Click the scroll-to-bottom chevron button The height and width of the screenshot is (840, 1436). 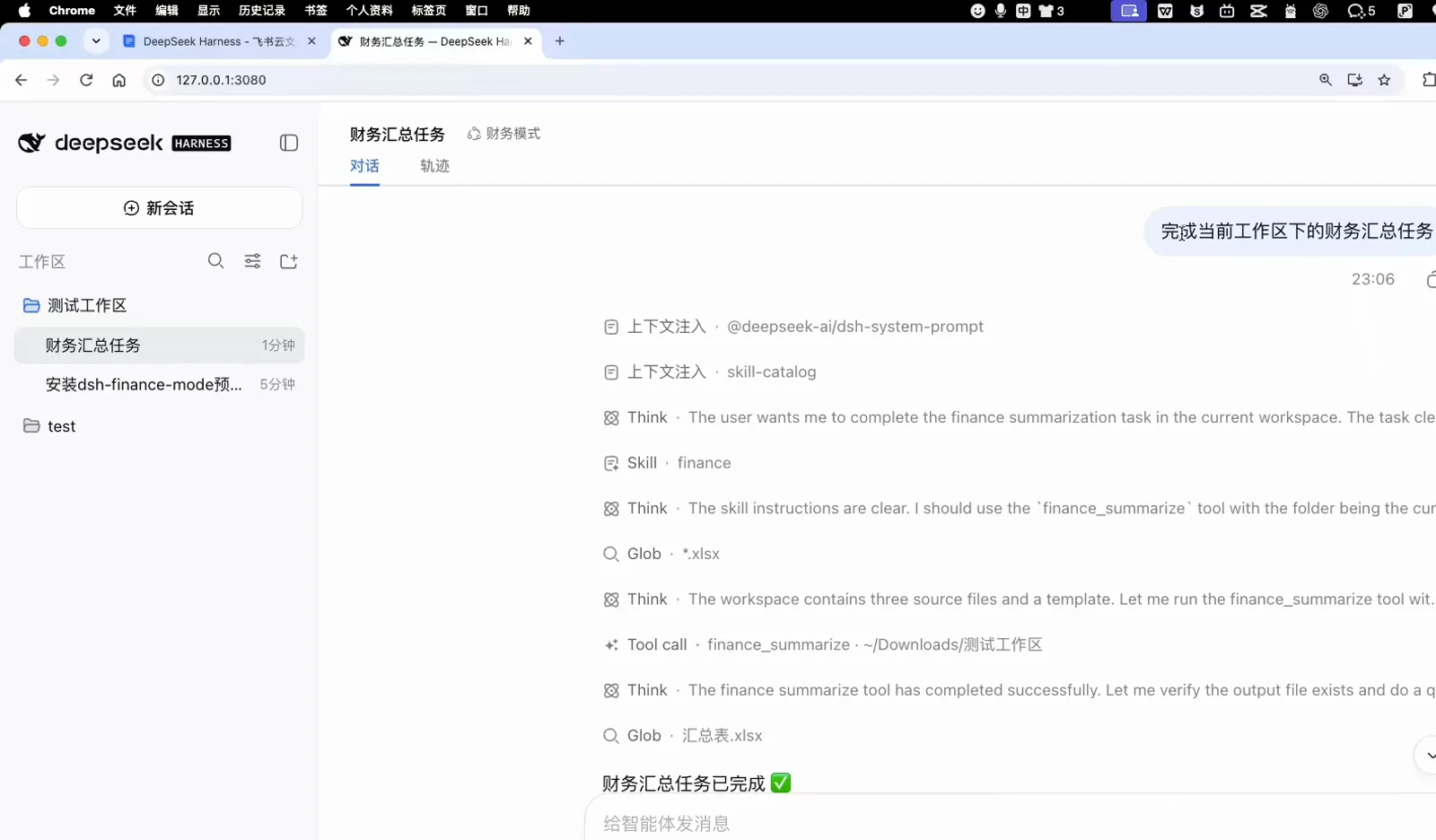pos(1428,756)
